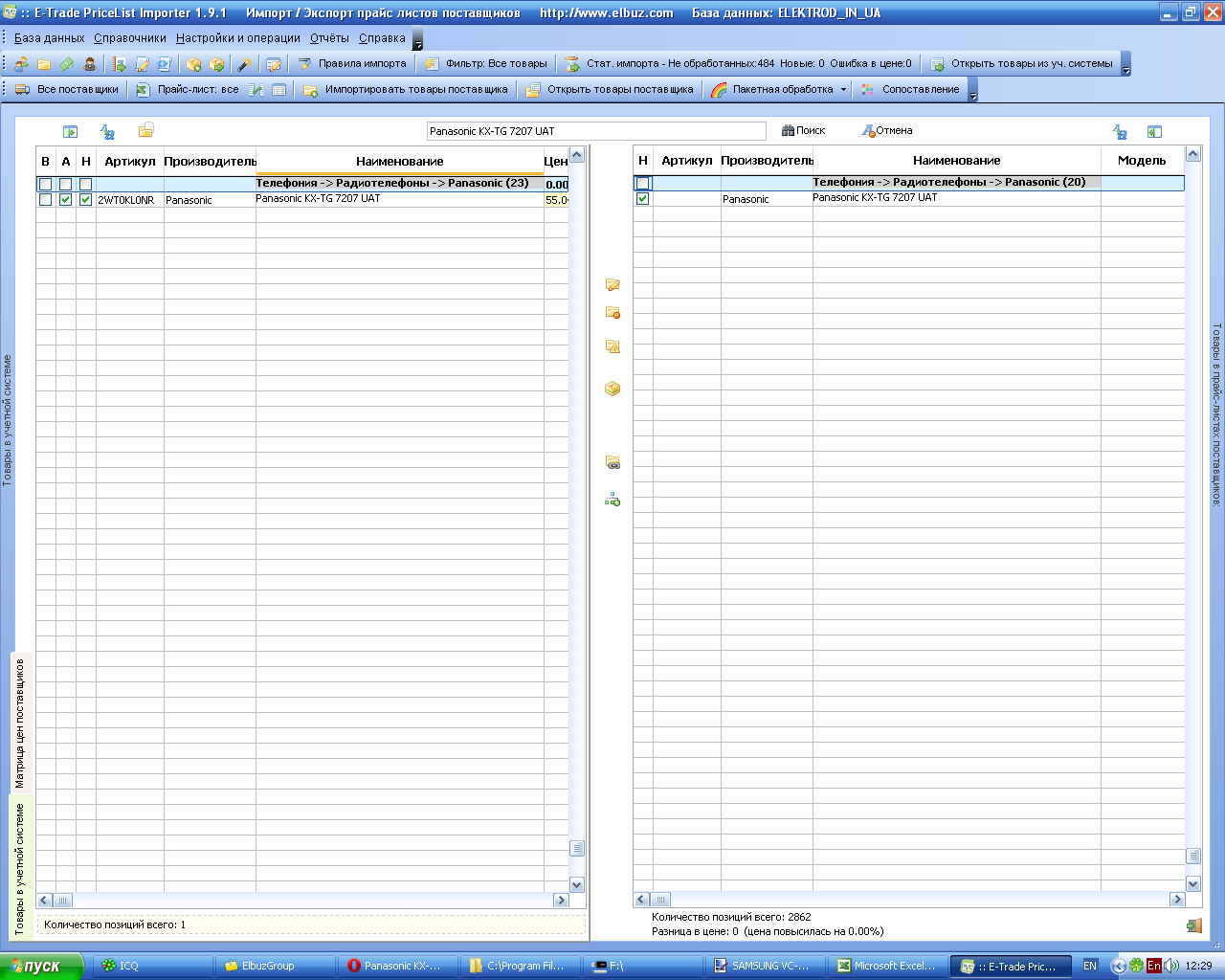Screen dimensions: 1225x980
Task: Open the Отчёты menu
Action: (x=329, y=38)
